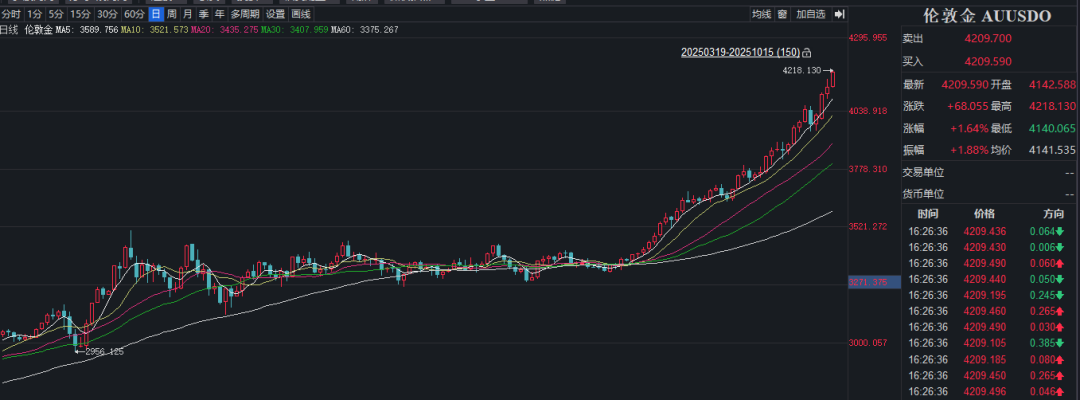Click the lock icon beside date range

(807, 52)
